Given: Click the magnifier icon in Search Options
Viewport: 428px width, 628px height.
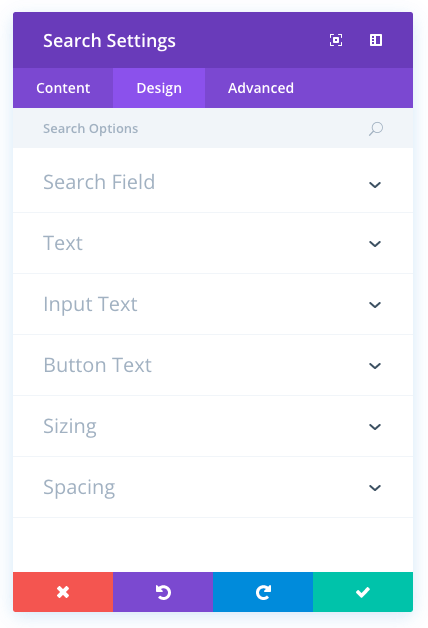Looking at the screenshot, I should [x=376, y=129].
